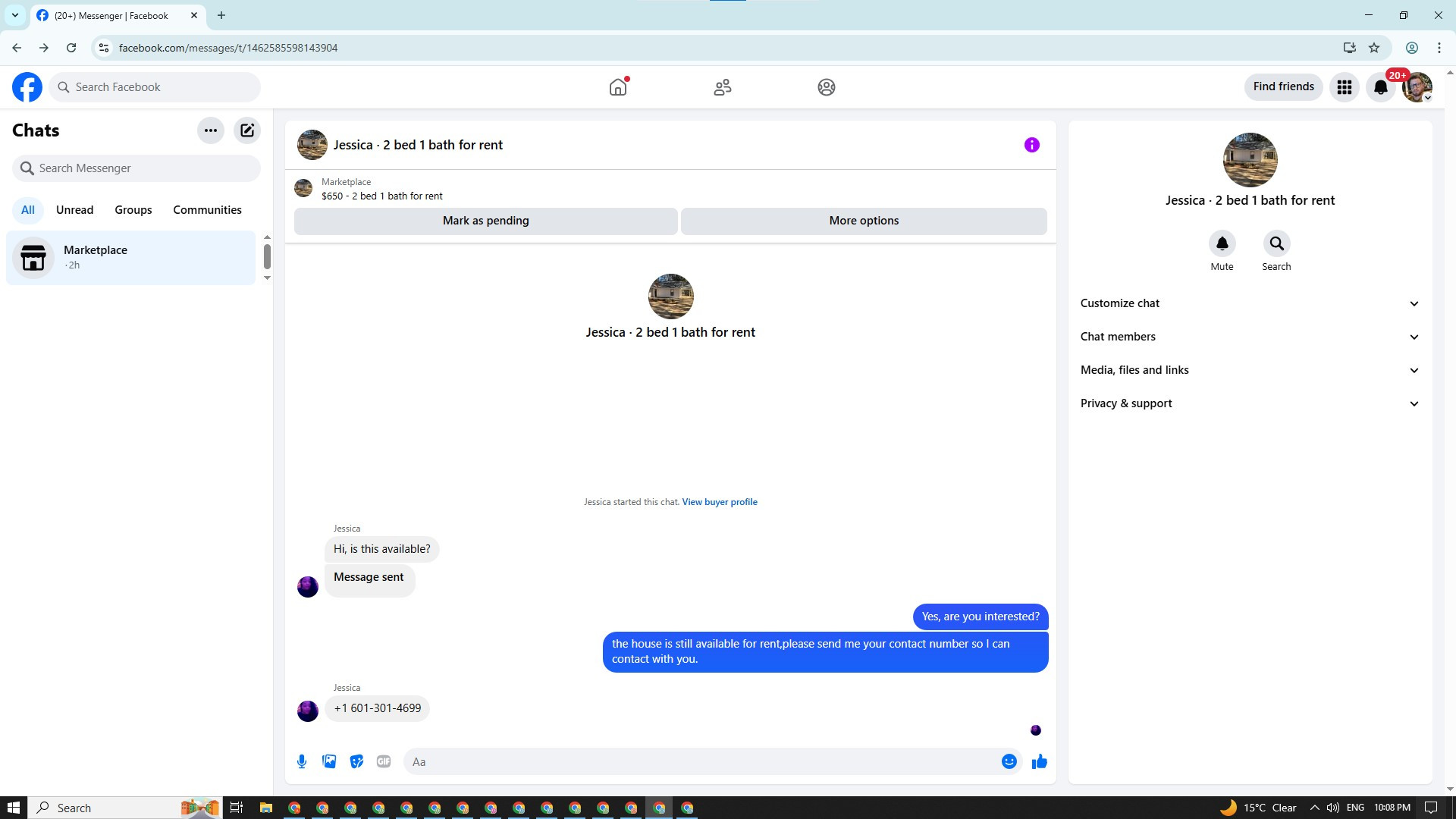Go back to the previous page
The image size is (1456, 819).
[17, 48]
